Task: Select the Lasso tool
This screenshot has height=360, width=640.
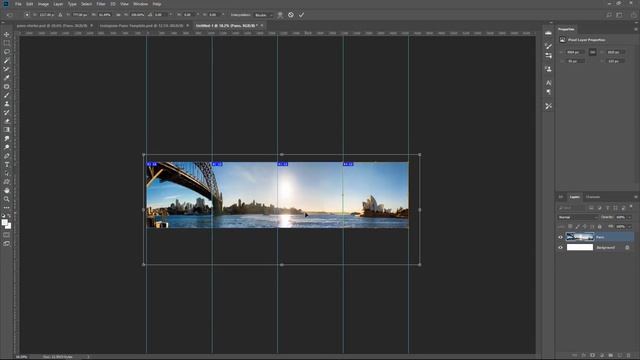Action: pyautogui.click(x=7, y=52)
